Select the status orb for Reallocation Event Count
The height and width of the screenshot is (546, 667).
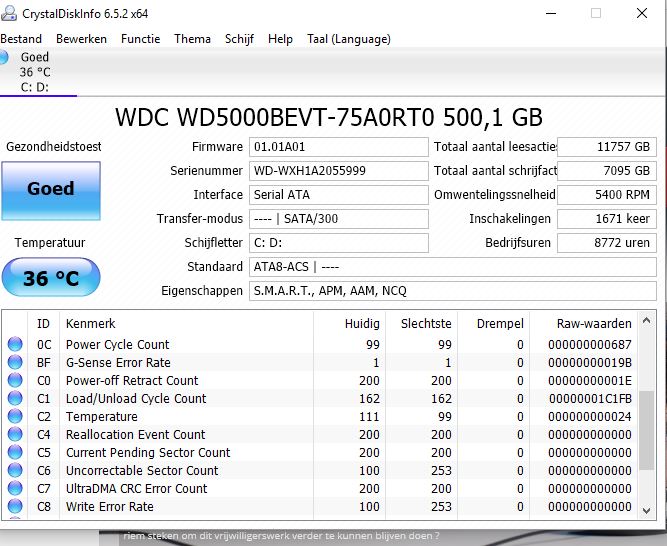point(15,435)
